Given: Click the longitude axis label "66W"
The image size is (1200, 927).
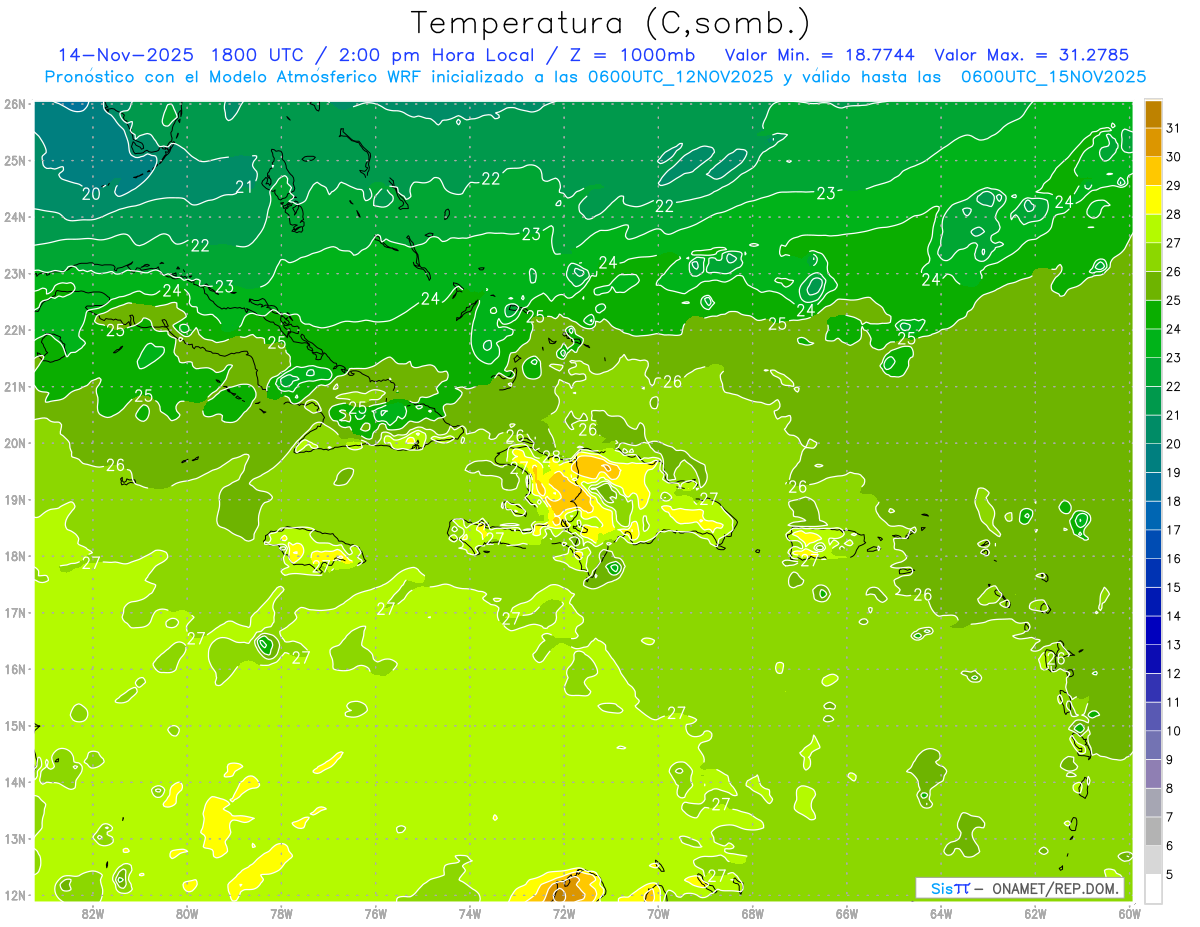Looking at the screenshot, I should point(847,913).
